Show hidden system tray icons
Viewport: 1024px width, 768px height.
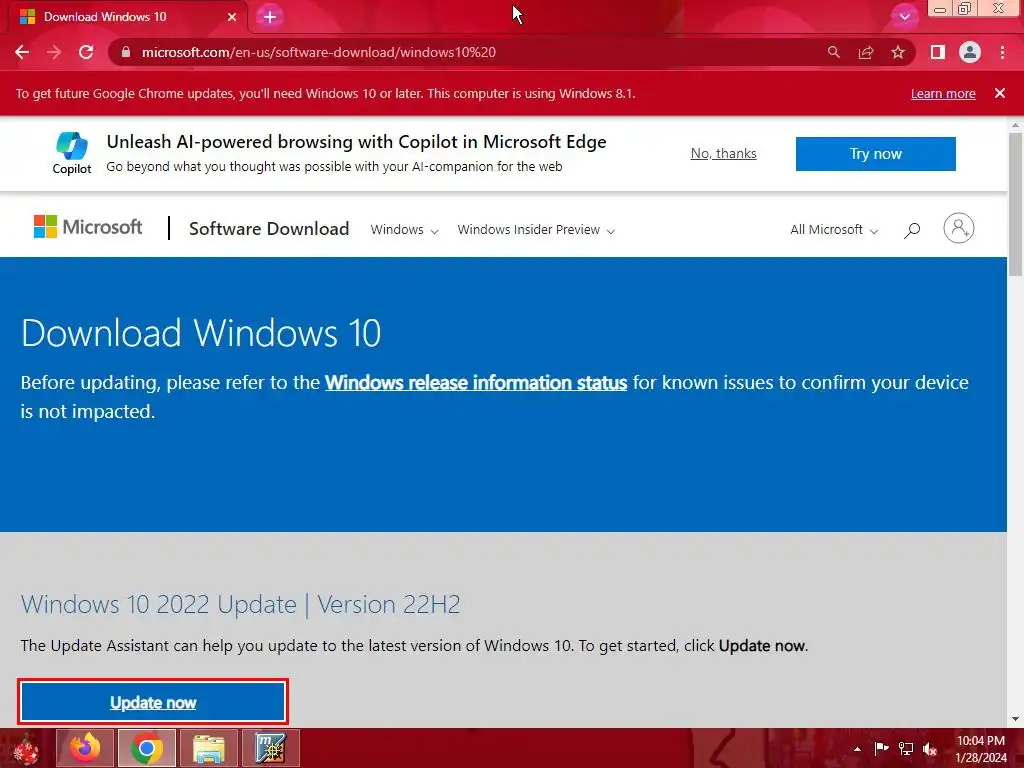[857, 749]
